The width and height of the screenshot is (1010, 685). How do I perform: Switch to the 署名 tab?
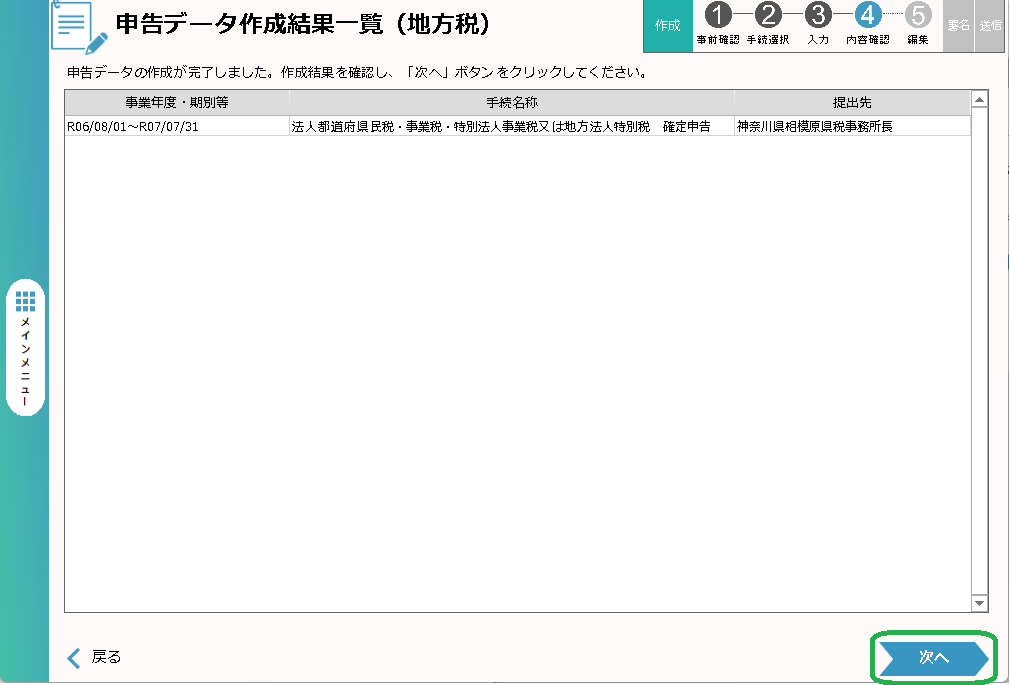[x=958, y=26]
